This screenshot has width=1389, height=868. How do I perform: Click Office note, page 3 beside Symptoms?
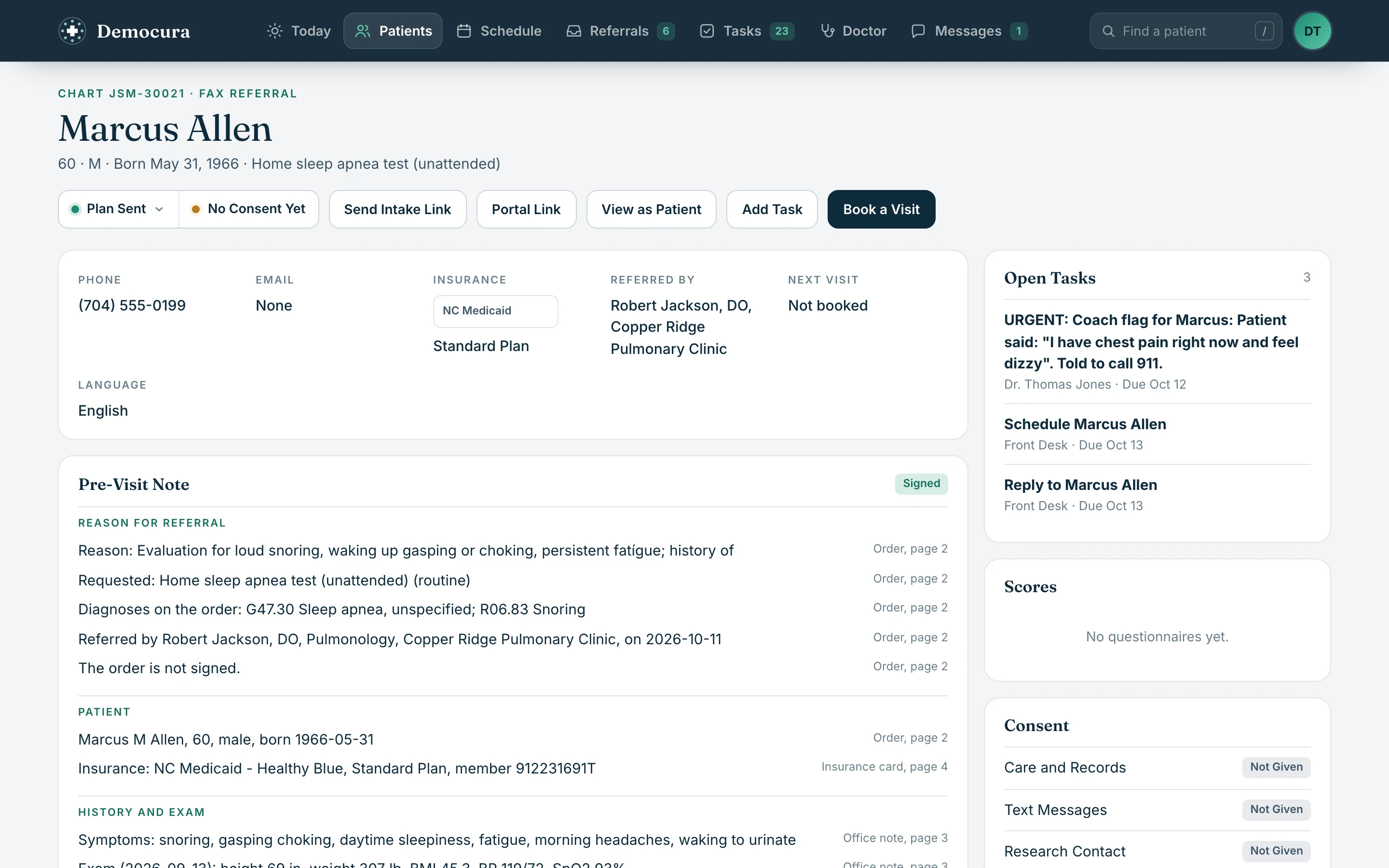click(895, 838)
